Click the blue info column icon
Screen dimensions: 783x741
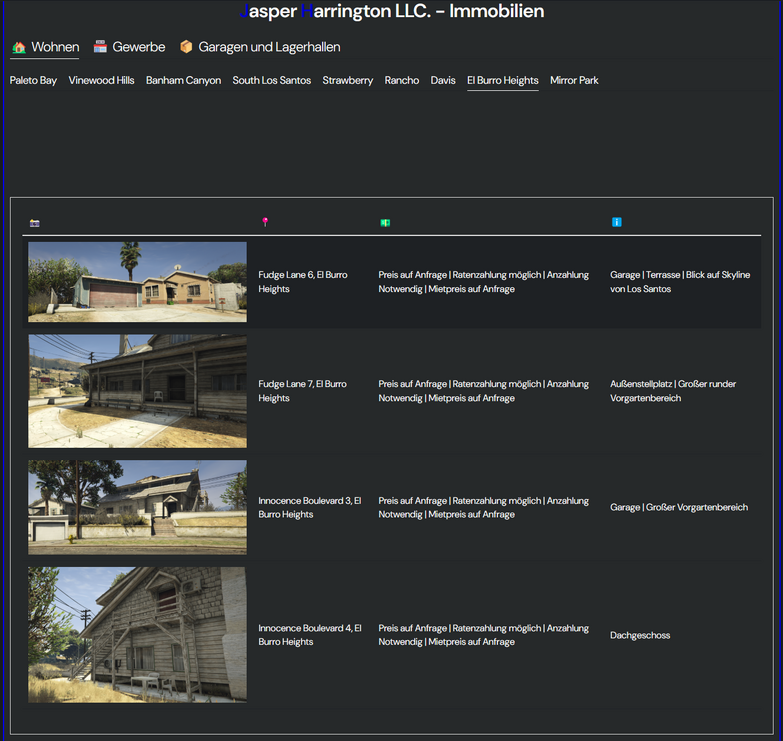(617, 222)
